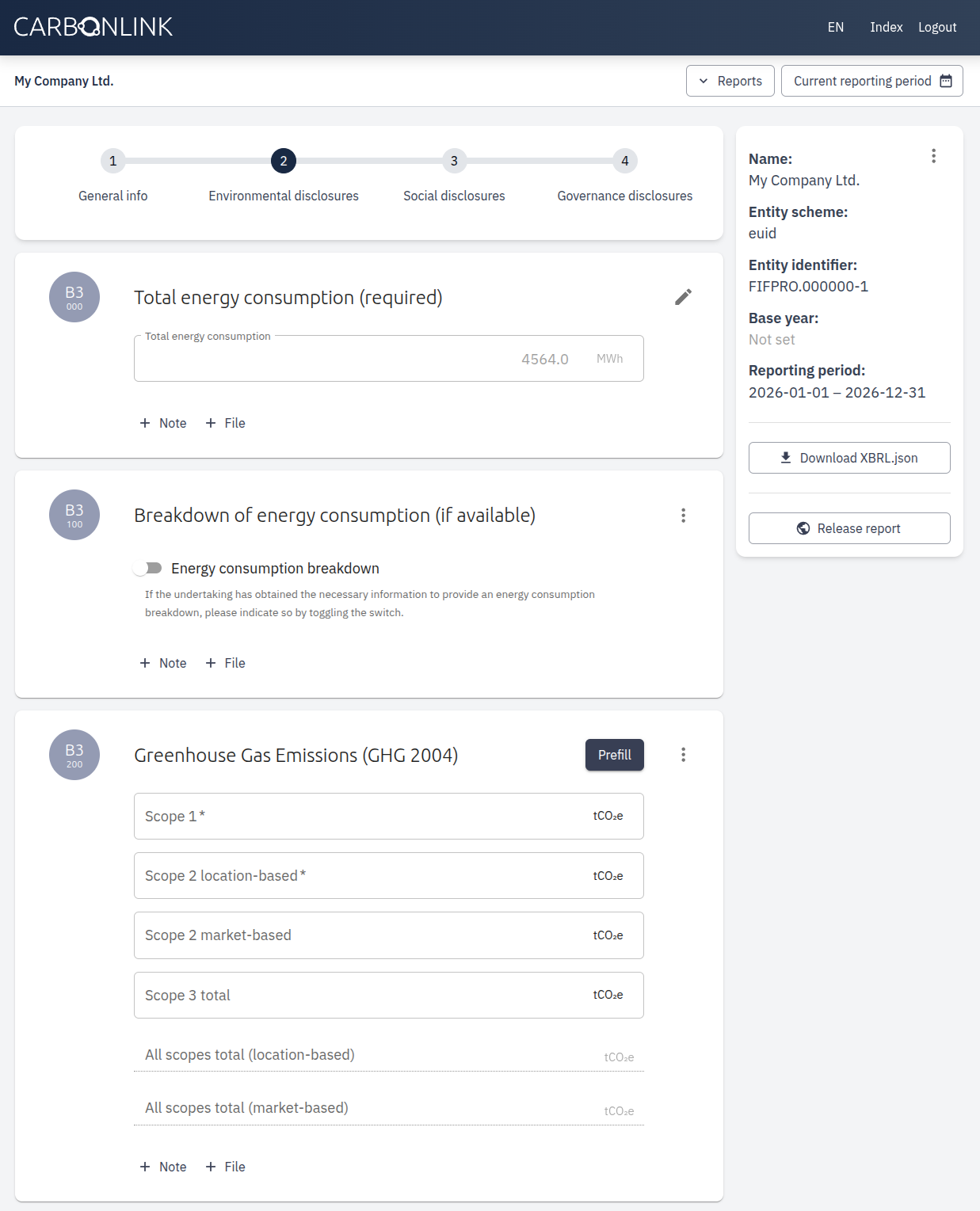Screen dimensions: 980x1211
Task: Open options menu for Breakdown of energy consumption
Action: coord(683,516)
